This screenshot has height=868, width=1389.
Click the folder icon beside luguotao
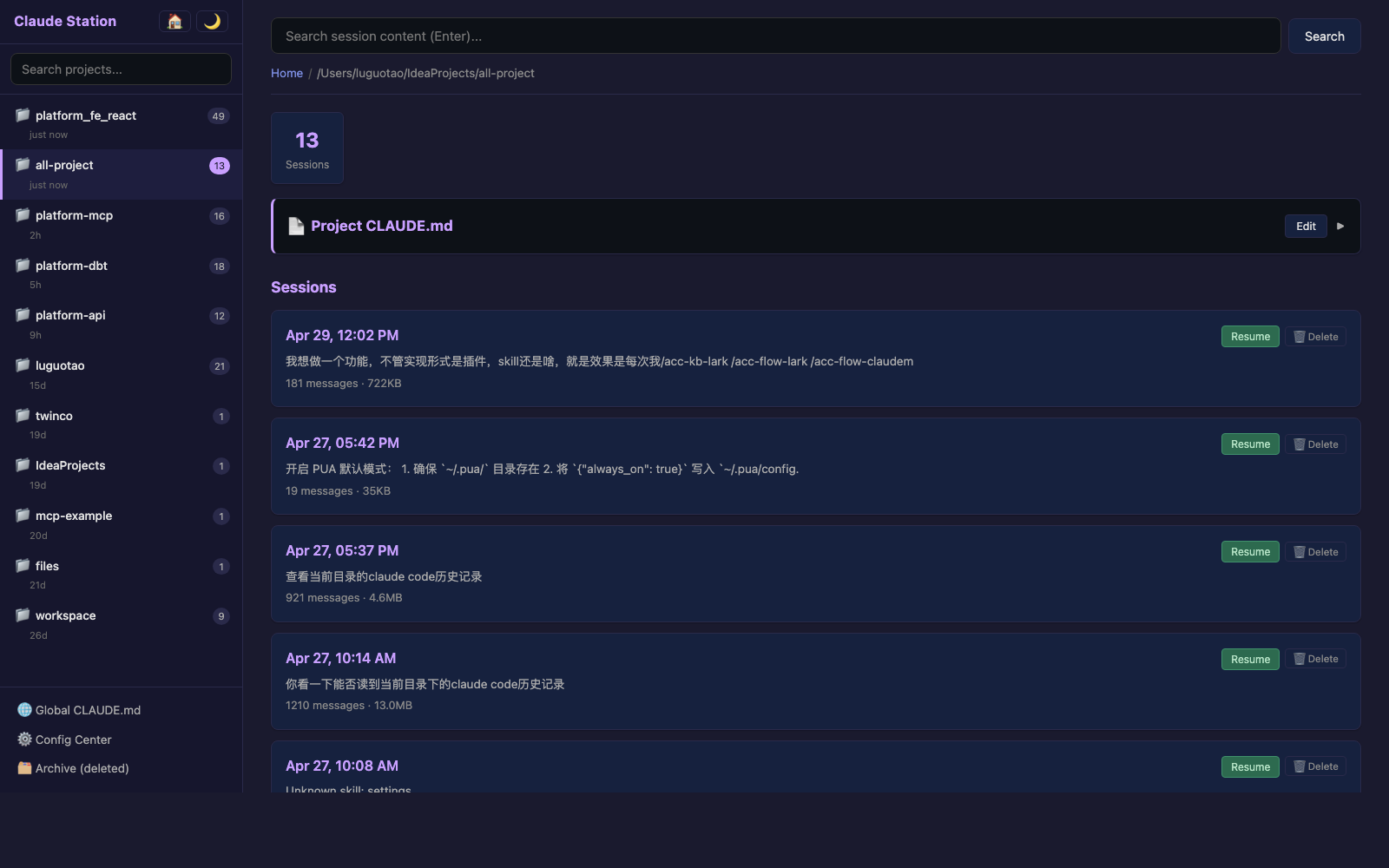pyautogui.click(x=23, y=365)
